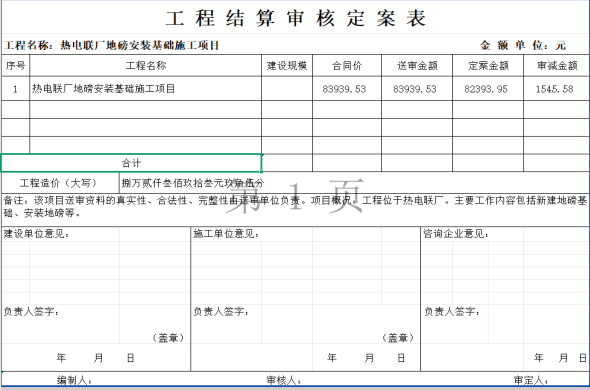Select the capitalized amount 捌万贰仟叁佰玖拾叁元玖角伍分

pyautogui.click(x=193, y=183)
